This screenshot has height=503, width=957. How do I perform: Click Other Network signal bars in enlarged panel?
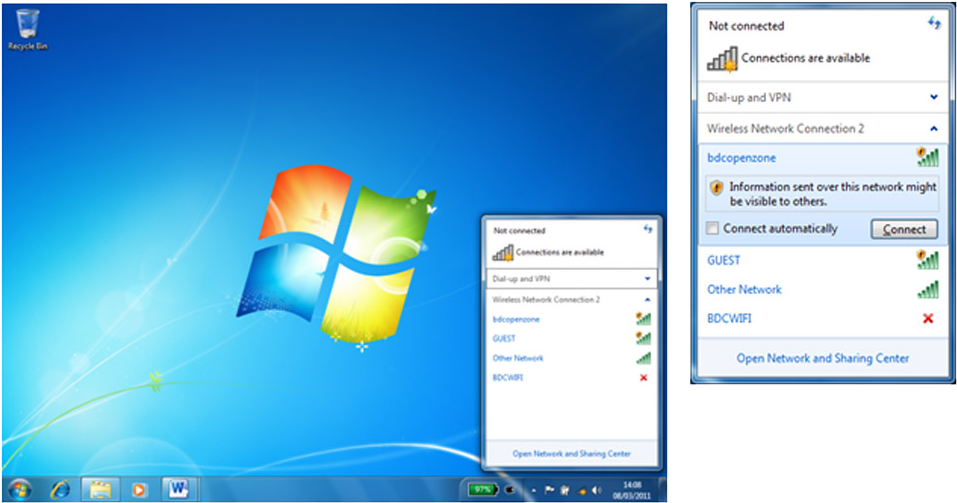pos(928,289)
